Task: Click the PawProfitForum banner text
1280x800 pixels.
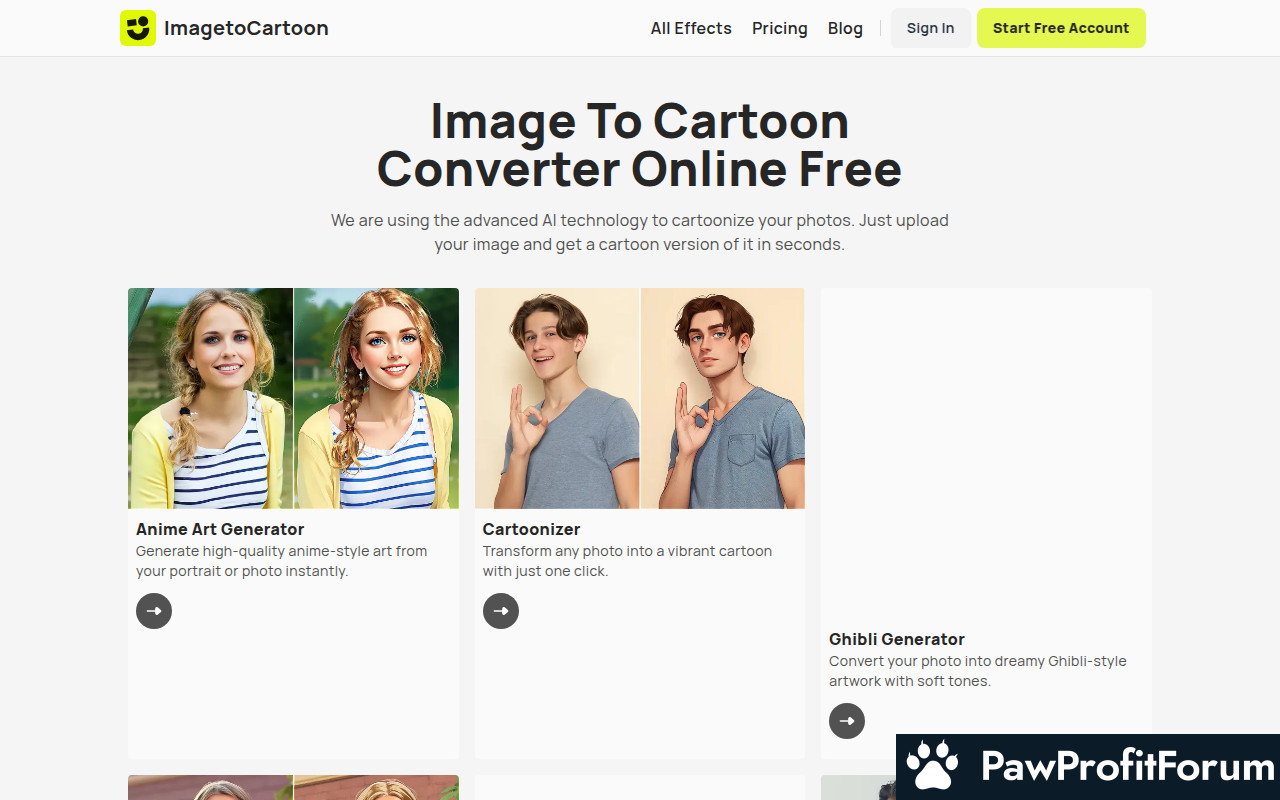Action: coord(1128,767)
